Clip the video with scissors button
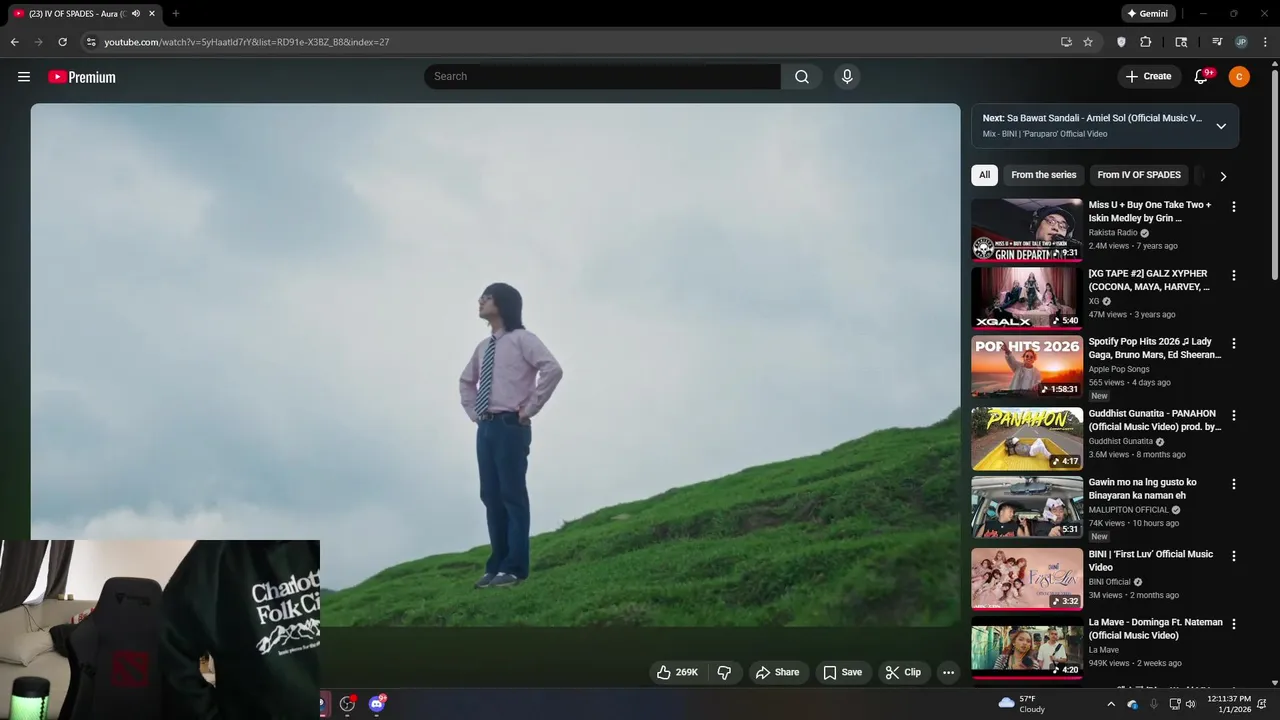The image size is (1280, 720). [x=903, y=672]
